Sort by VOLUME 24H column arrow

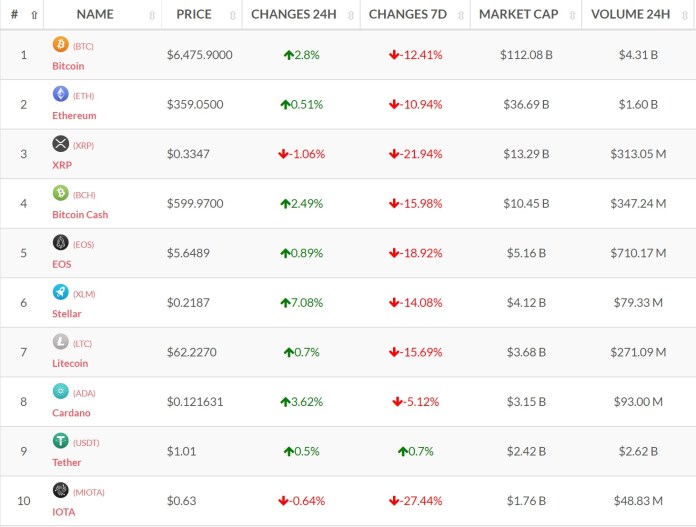tap(685, 16)
